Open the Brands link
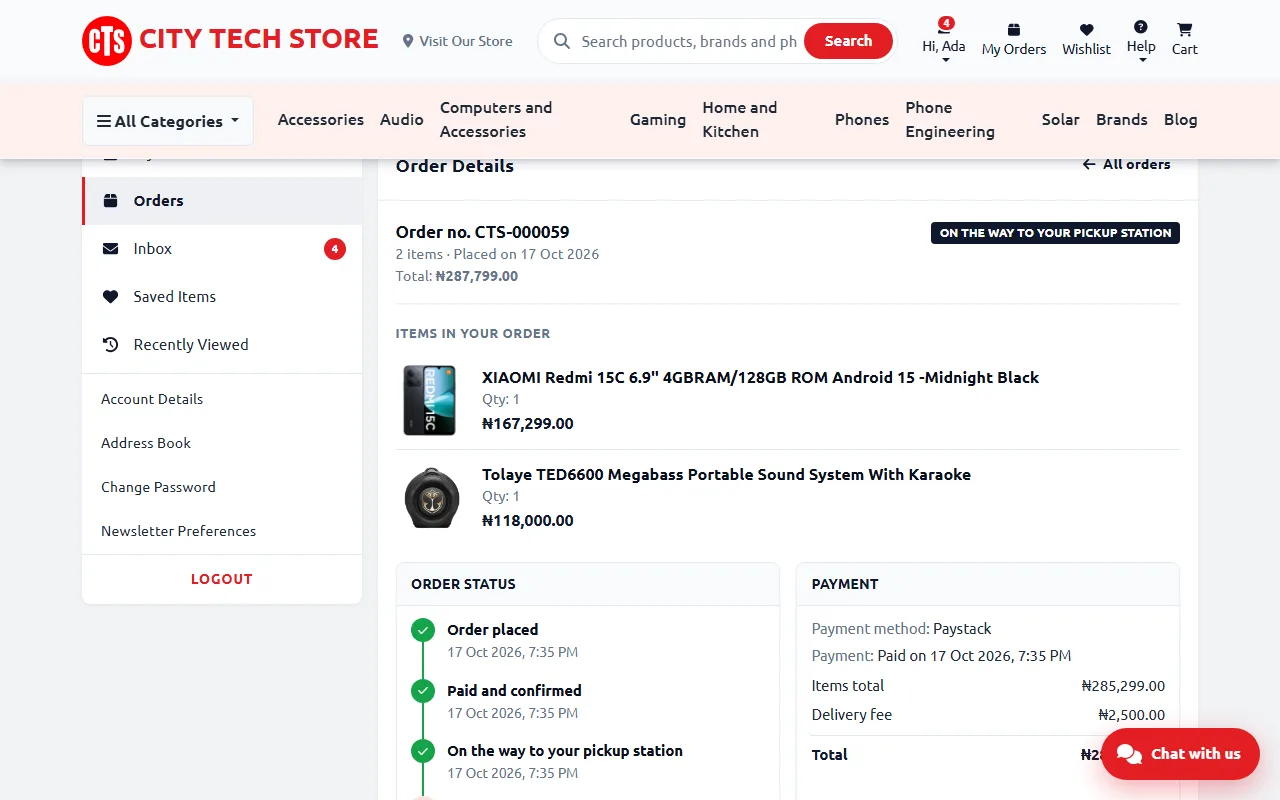Screen dimensions: 1280x800 pos(1122,120)
